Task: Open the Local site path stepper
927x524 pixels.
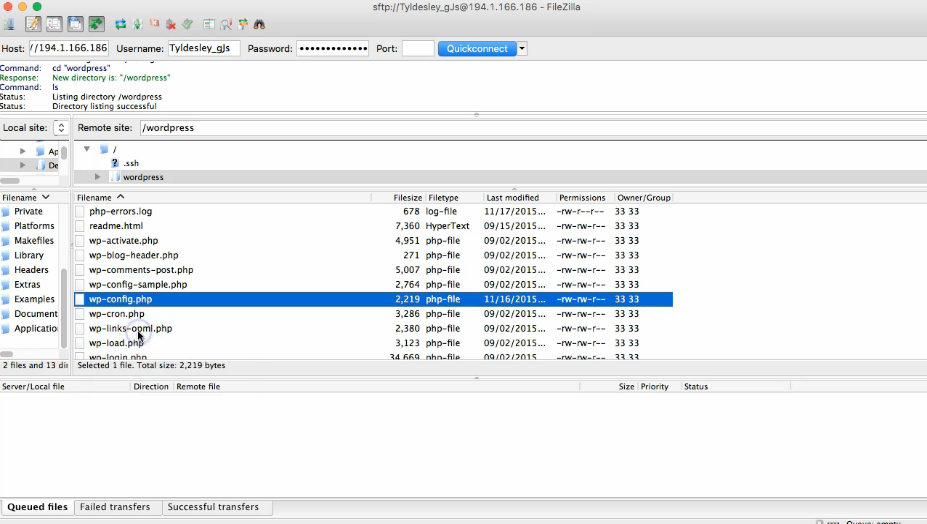Action: (61, 128)
